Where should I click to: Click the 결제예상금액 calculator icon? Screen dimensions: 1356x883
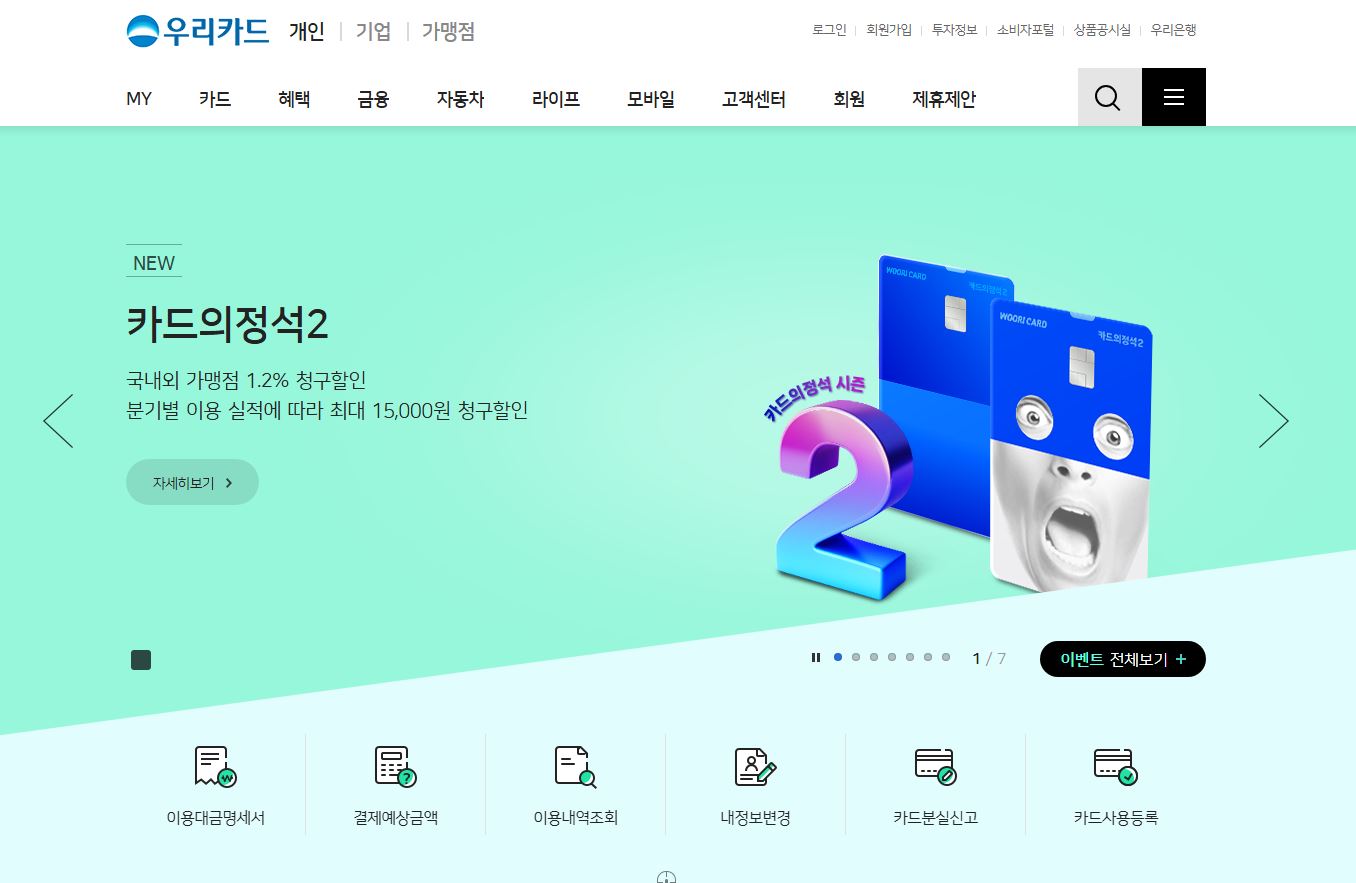coord(395,767)
